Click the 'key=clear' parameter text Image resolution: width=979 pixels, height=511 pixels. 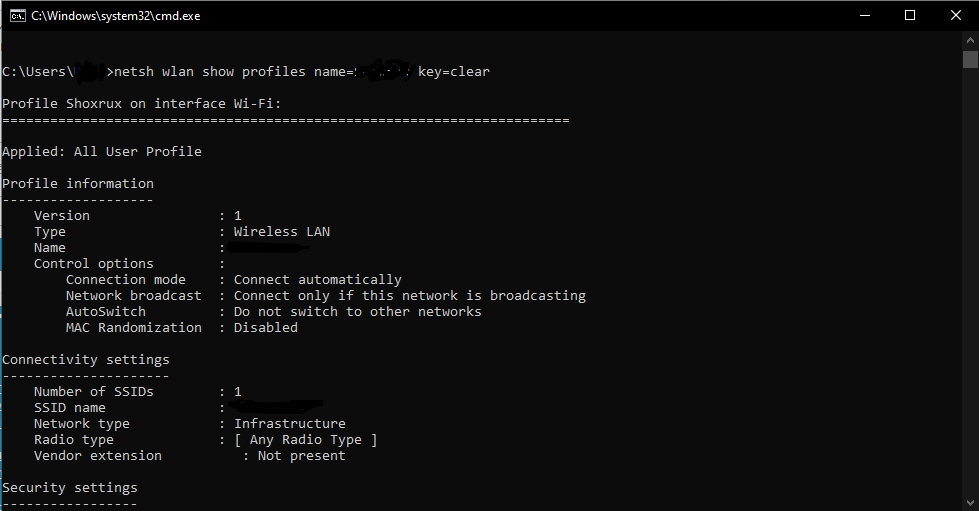[x=454, y=72]
